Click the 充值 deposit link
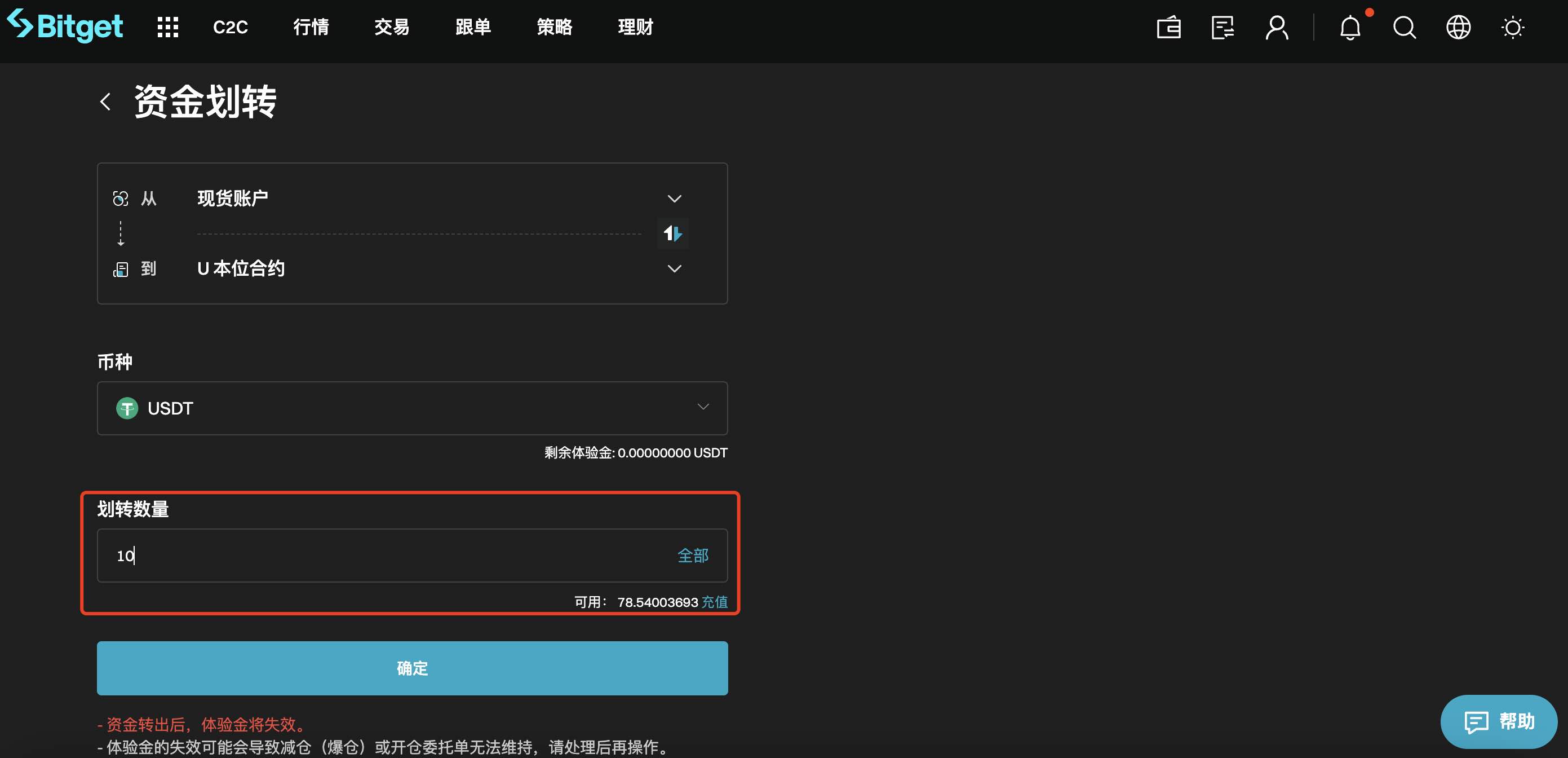Image resolution: width=1568 pixels, height=758 pixels. (x=715, y=602)
